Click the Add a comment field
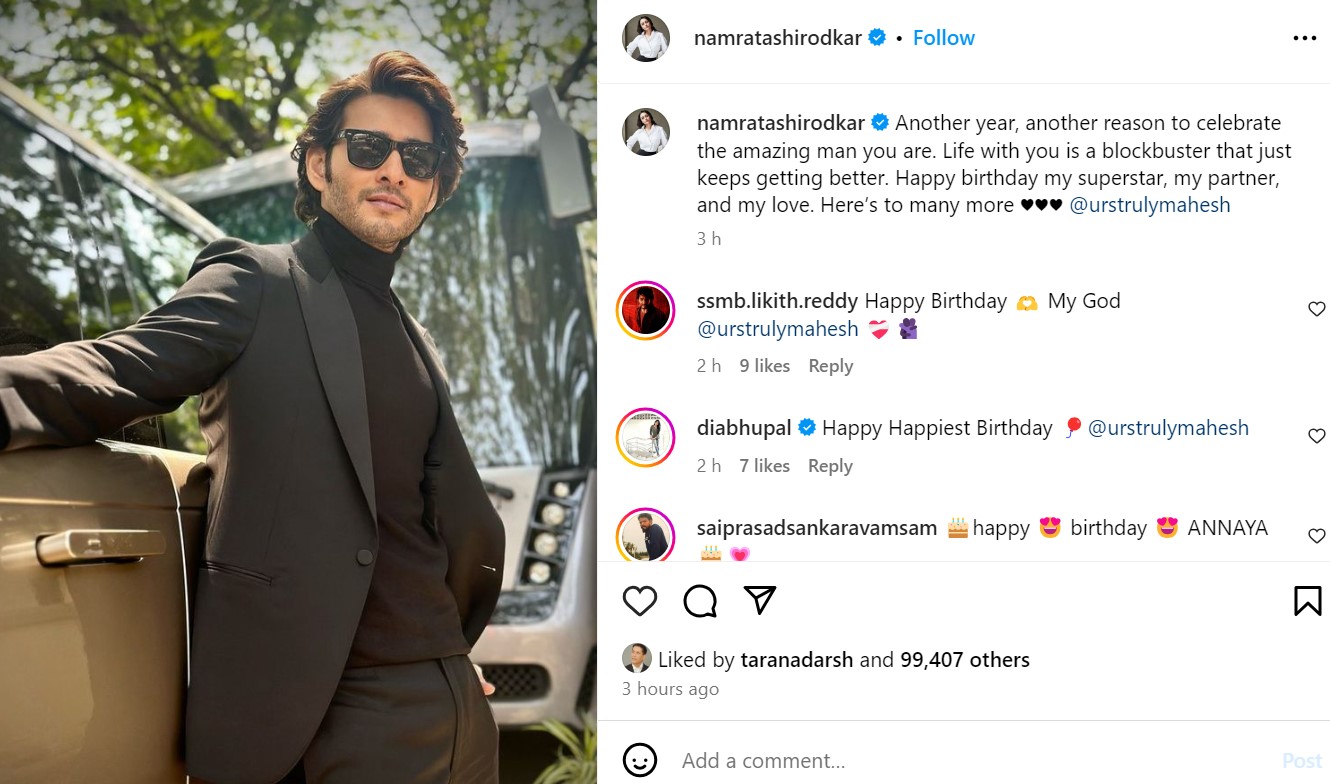The image size is (1330, 784). (x=960, y=760)
